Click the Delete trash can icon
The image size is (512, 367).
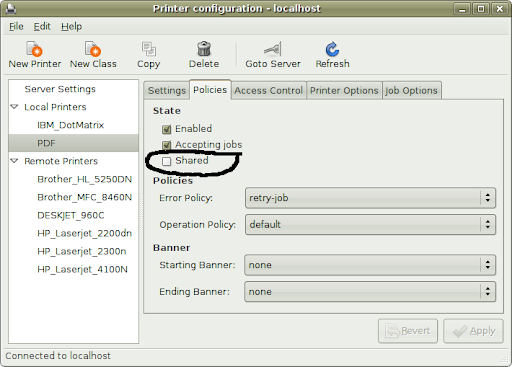(204, 49)
